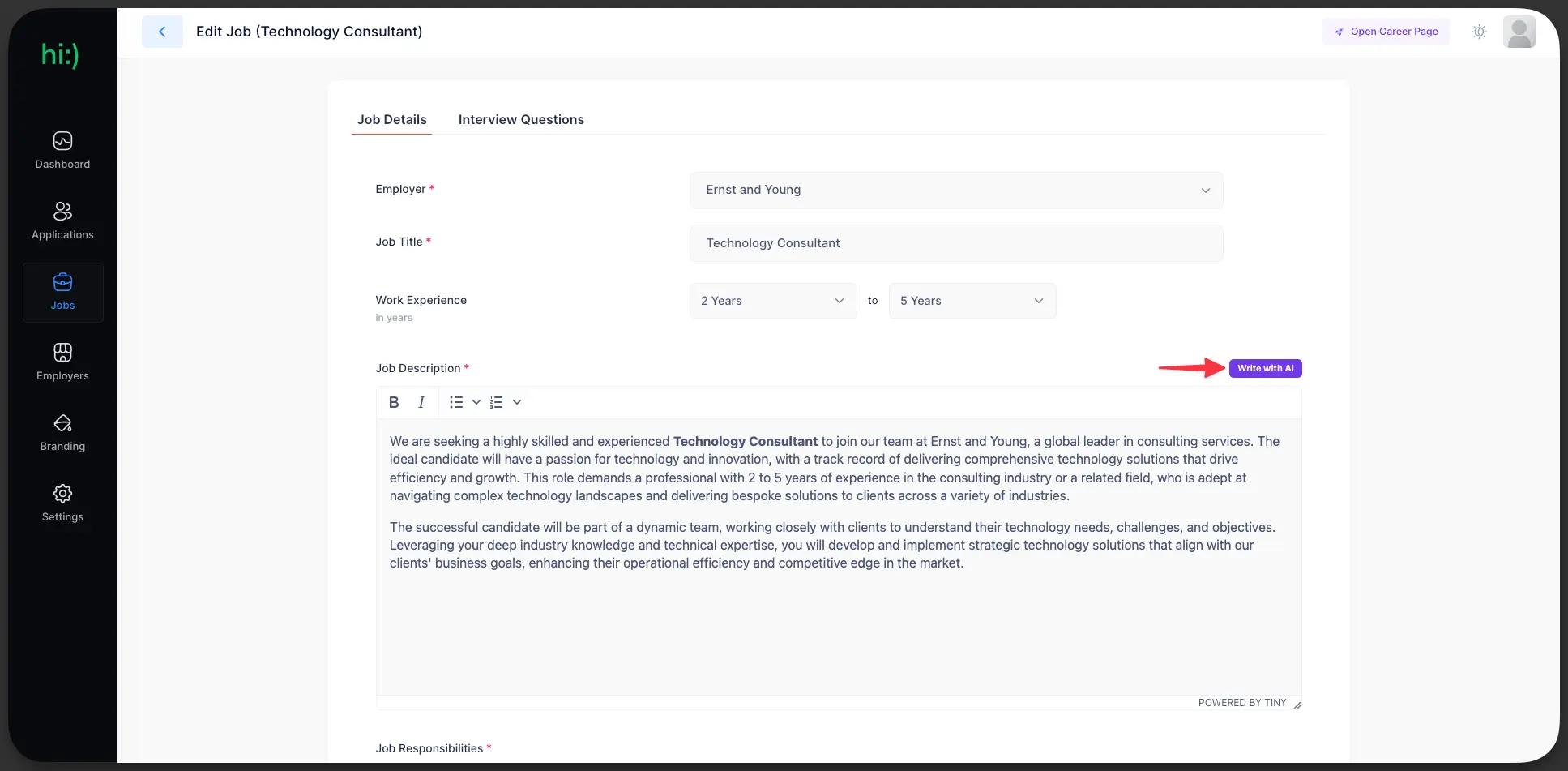
Task: Toggle bold formatting in editor
Action: tap(394, 402)
